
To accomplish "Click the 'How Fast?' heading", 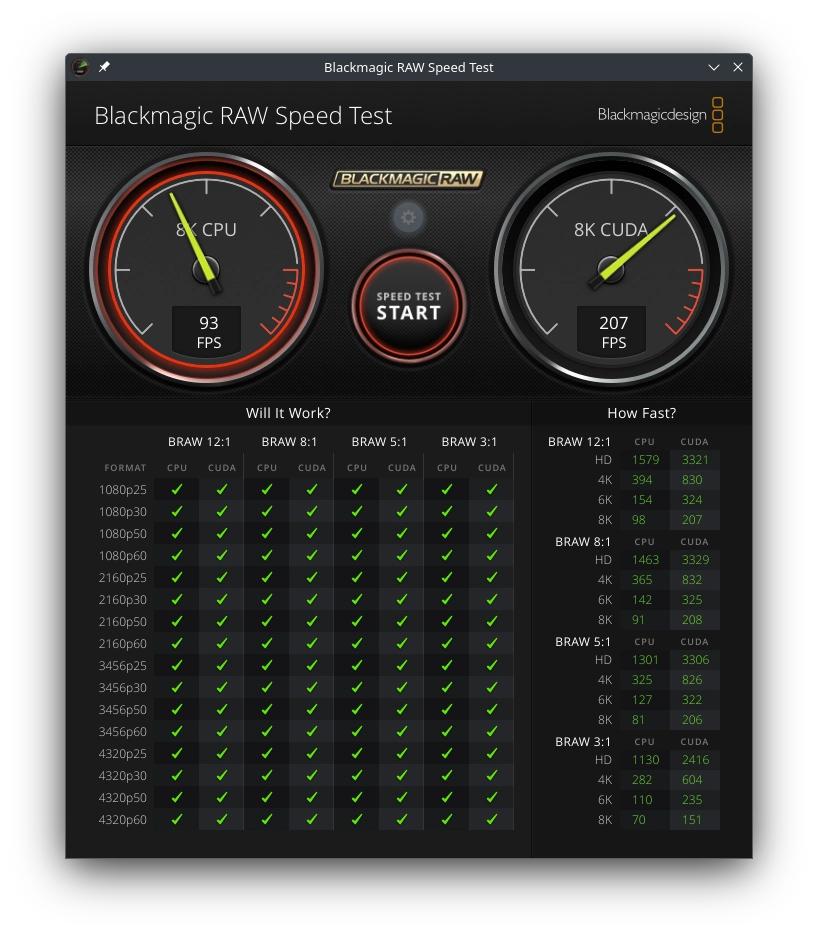I will pyautogui.click(x=642, y=413).
